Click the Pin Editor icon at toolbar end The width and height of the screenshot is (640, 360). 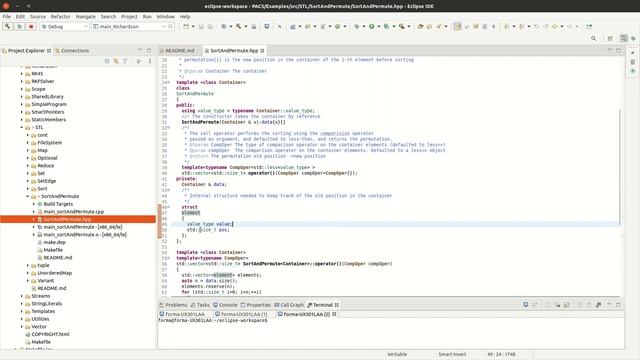[x=589, y=27]
